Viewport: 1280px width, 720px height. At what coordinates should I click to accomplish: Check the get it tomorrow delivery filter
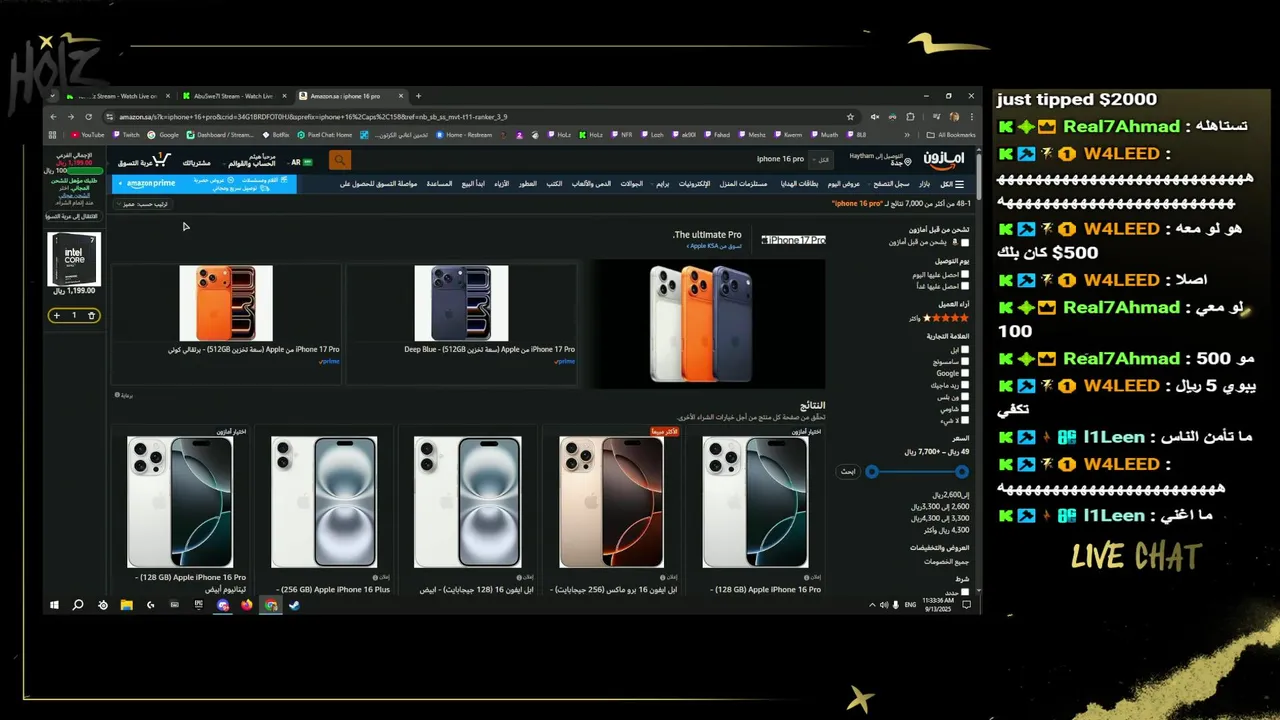[x=965, y=286]
